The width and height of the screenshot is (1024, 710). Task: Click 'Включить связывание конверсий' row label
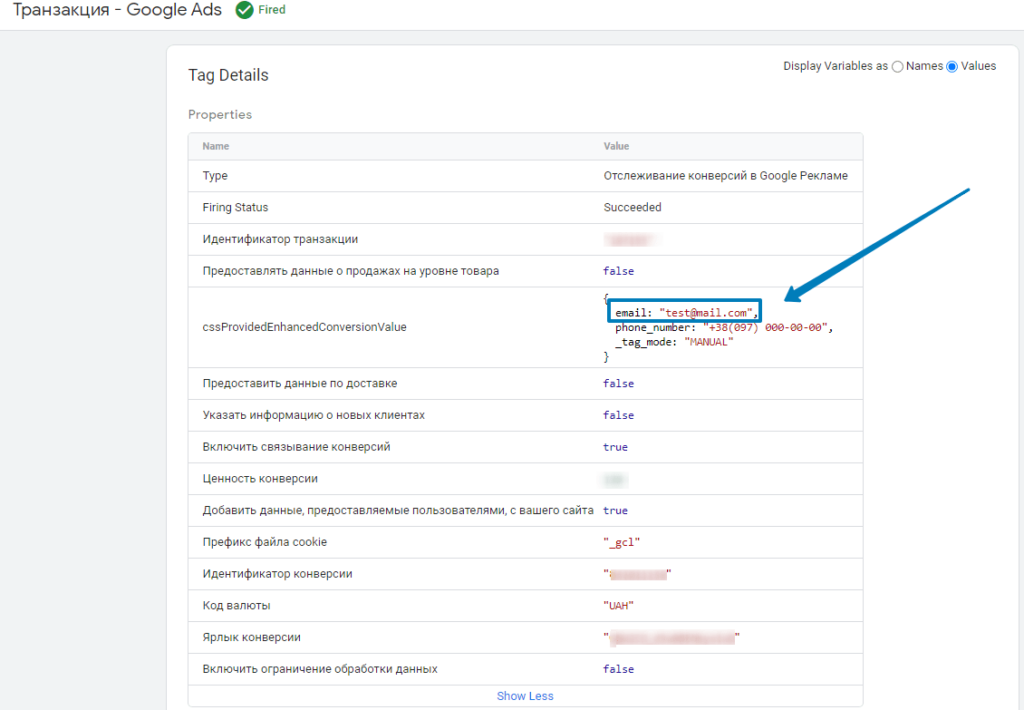pyautogui.click(x=296, y=447)
